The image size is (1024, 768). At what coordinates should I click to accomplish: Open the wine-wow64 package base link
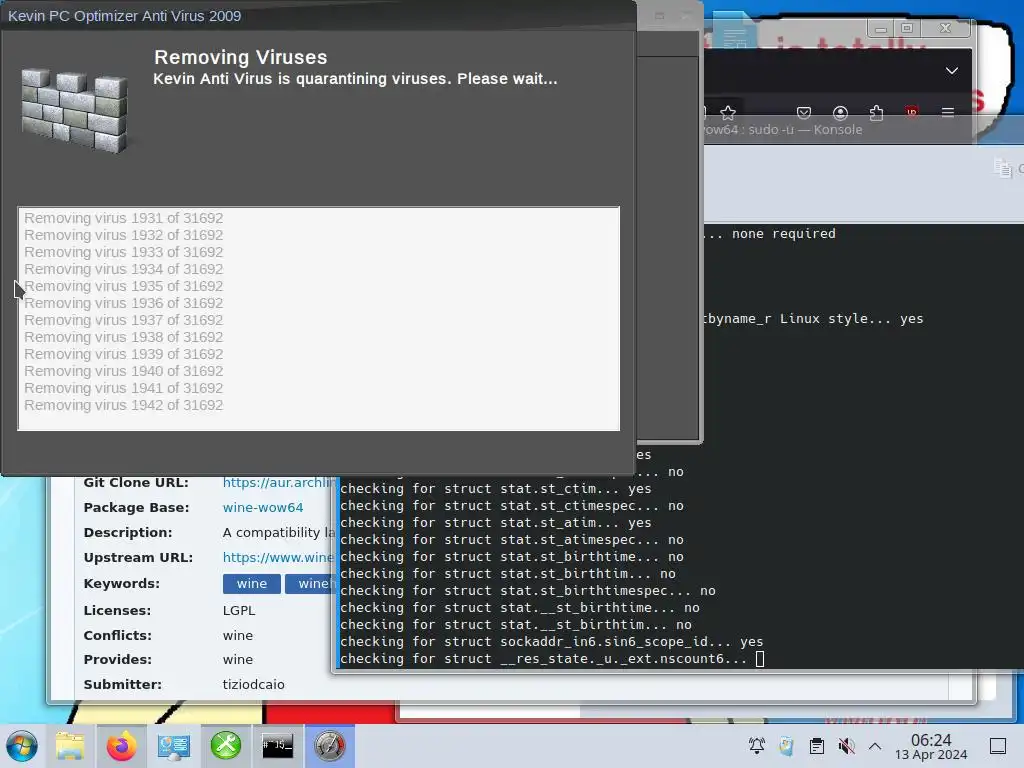click(263, 507)
